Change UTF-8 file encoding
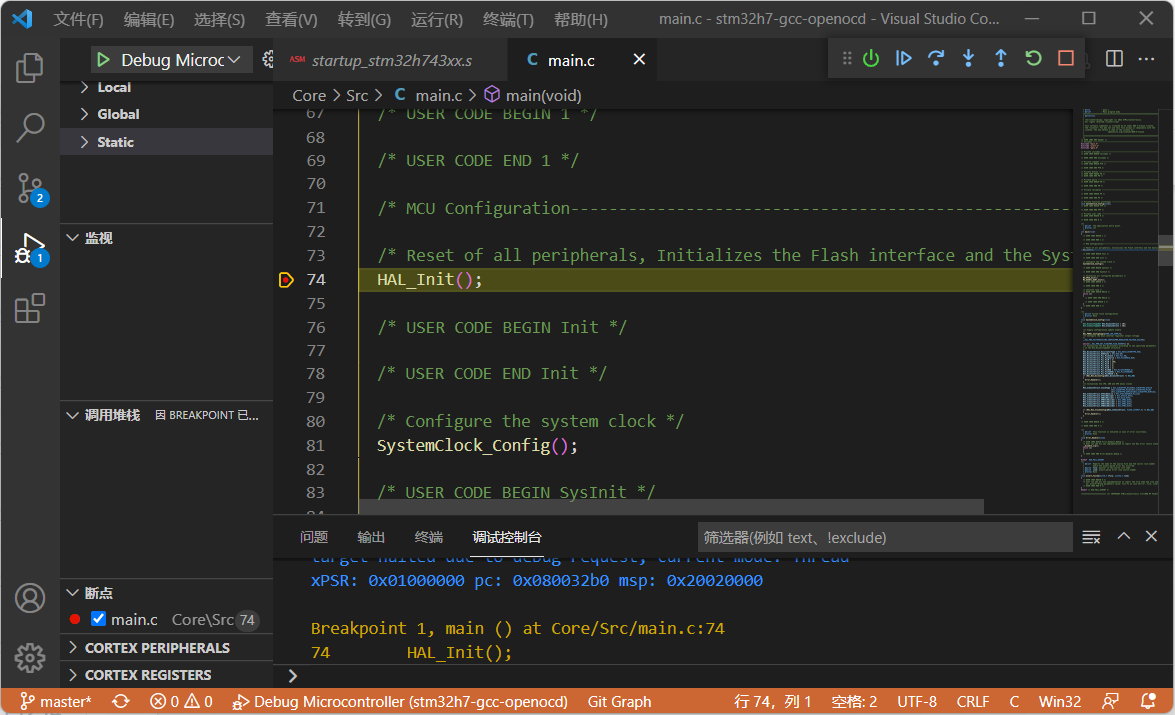 [917, 702]
